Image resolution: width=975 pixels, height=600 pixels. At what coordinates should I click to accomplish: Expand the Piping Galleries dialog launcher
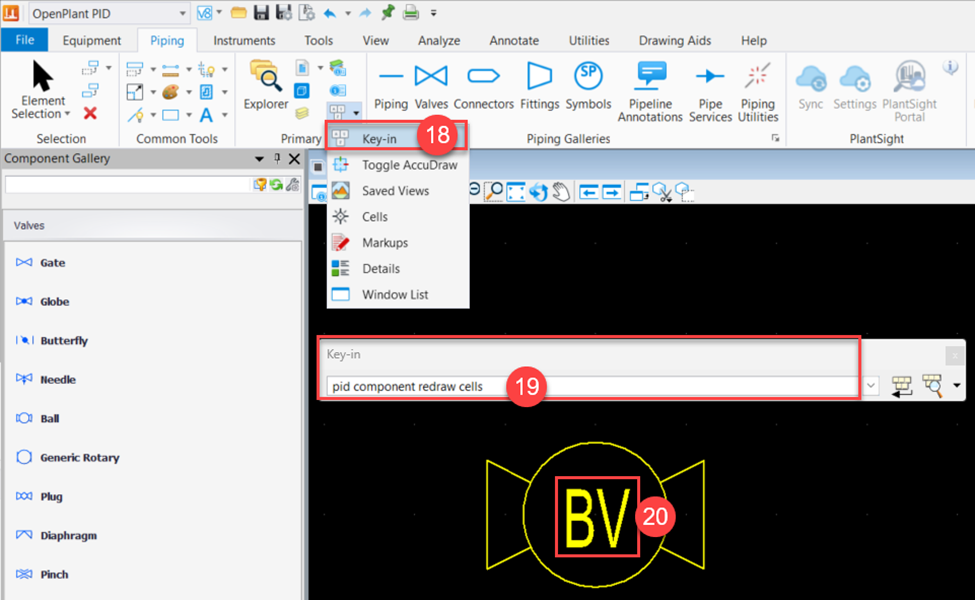(x=775, y=139)
